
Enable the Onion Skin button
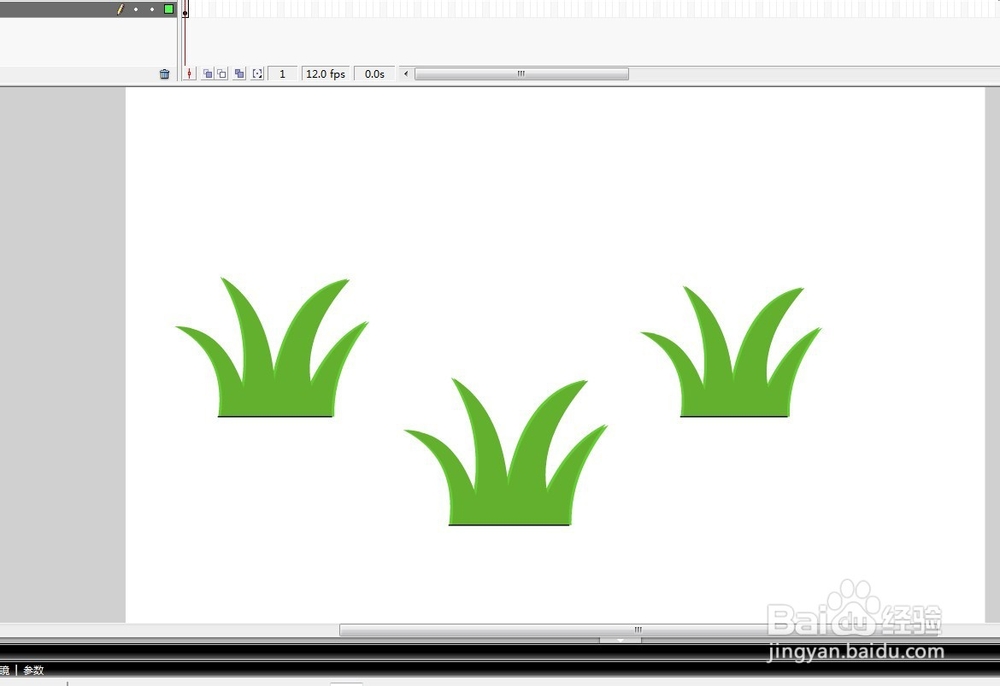207,74
